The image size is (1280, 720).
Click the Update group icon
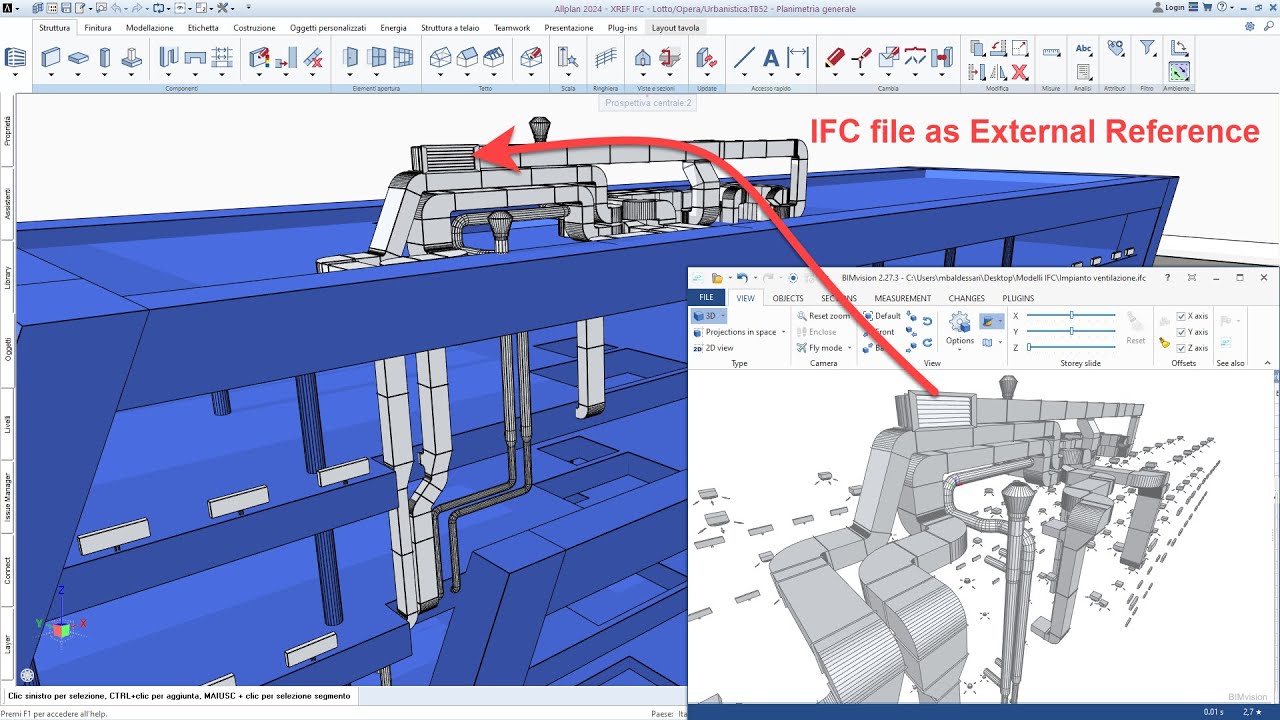(706, 57)
